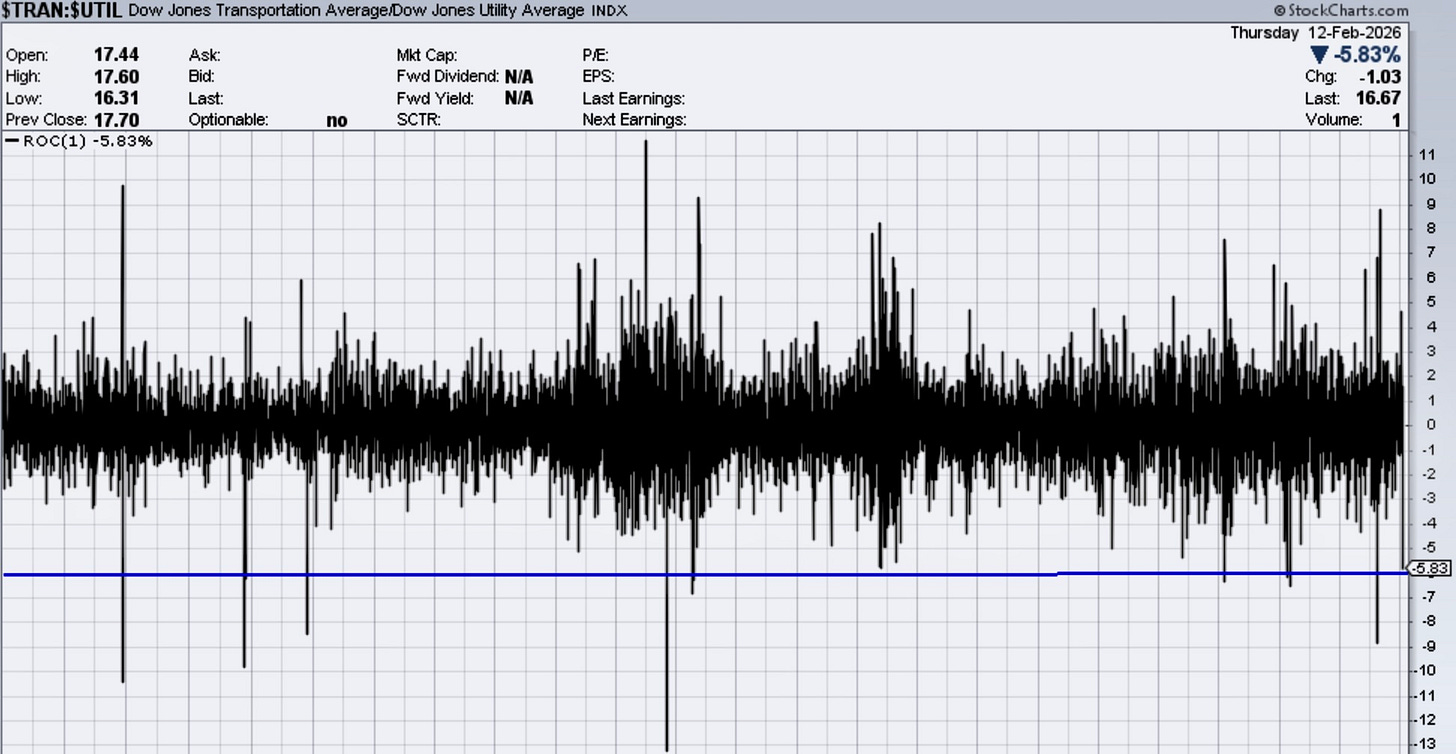Click the Bid label
This screenshot has height=754, width=1456.
(x=203, y=77)
